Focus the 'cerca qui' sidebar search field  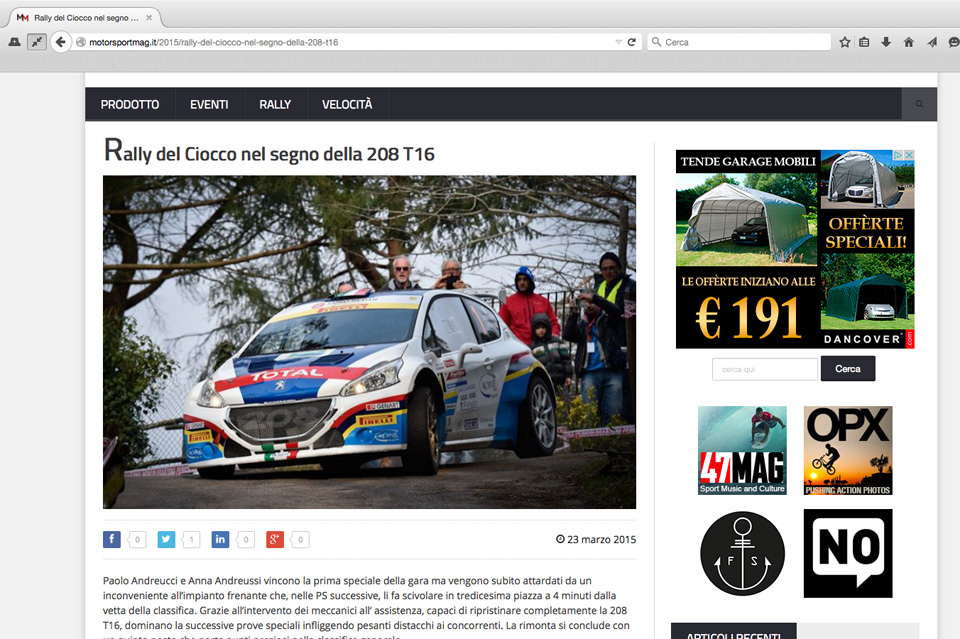(x=765, y=369)
